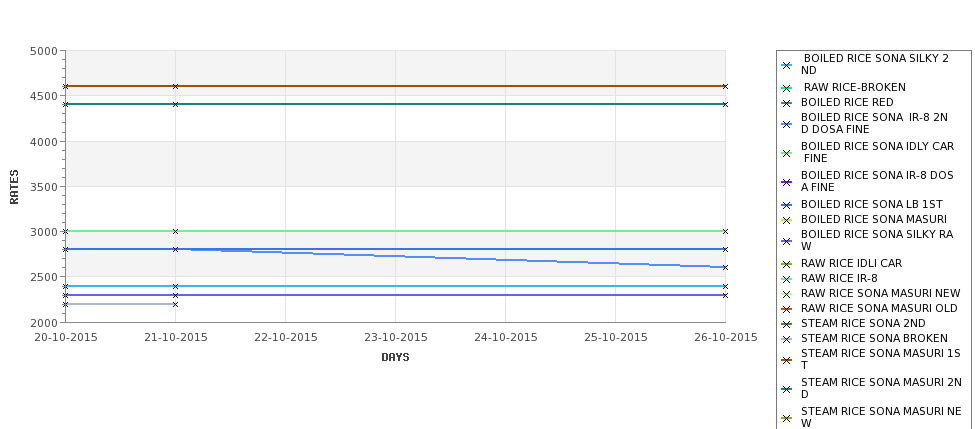The height and width of the screenshot is (429, 975).
Task: Click the DAYS x-axis title
Action: (x=395, y=358)
